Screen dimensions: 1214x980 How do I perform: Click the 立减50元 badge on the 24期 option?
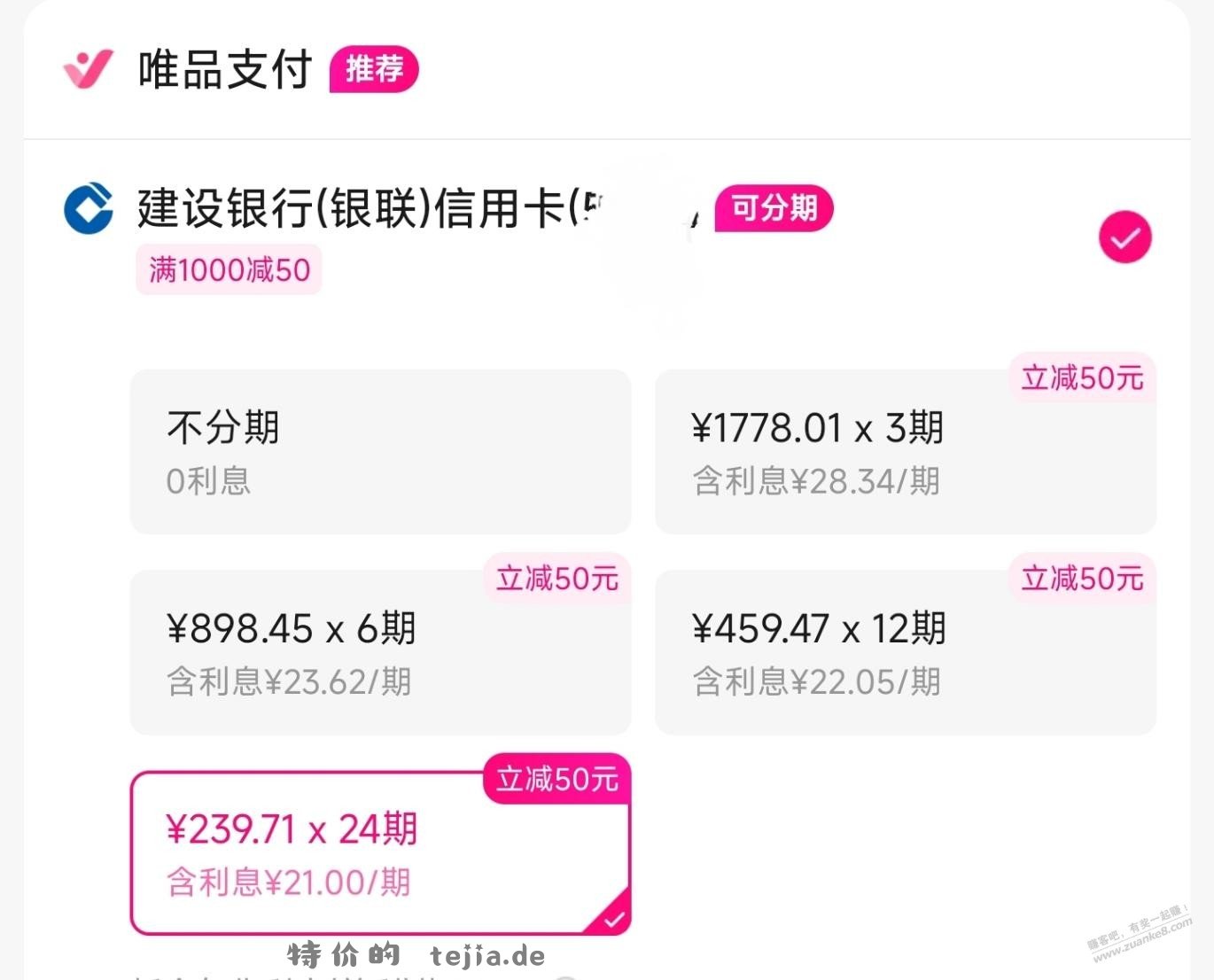click(556, 779)
